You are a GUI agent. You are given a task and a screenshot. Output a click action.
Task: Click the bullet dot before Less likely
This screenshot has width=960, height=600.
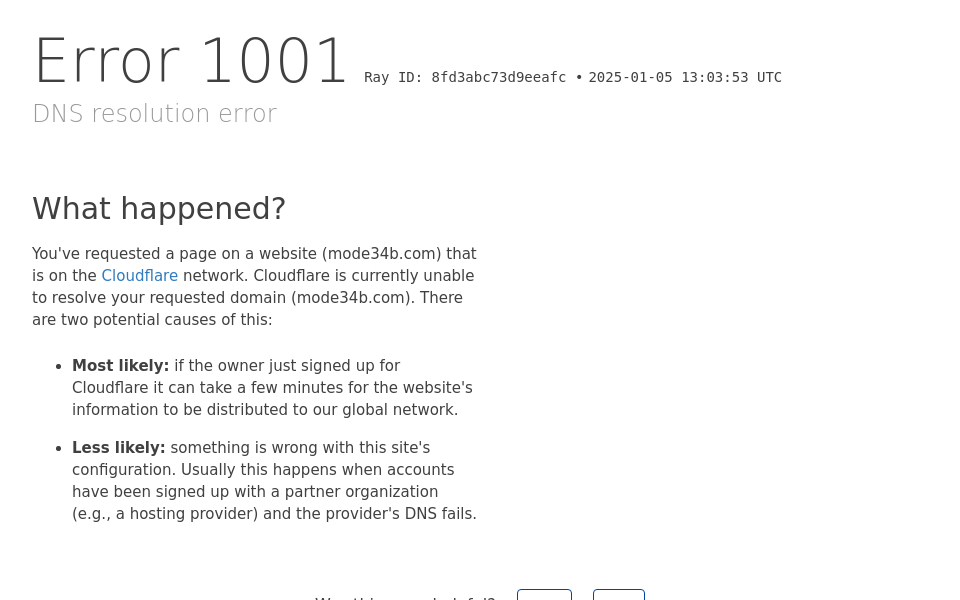click(58, 448)
